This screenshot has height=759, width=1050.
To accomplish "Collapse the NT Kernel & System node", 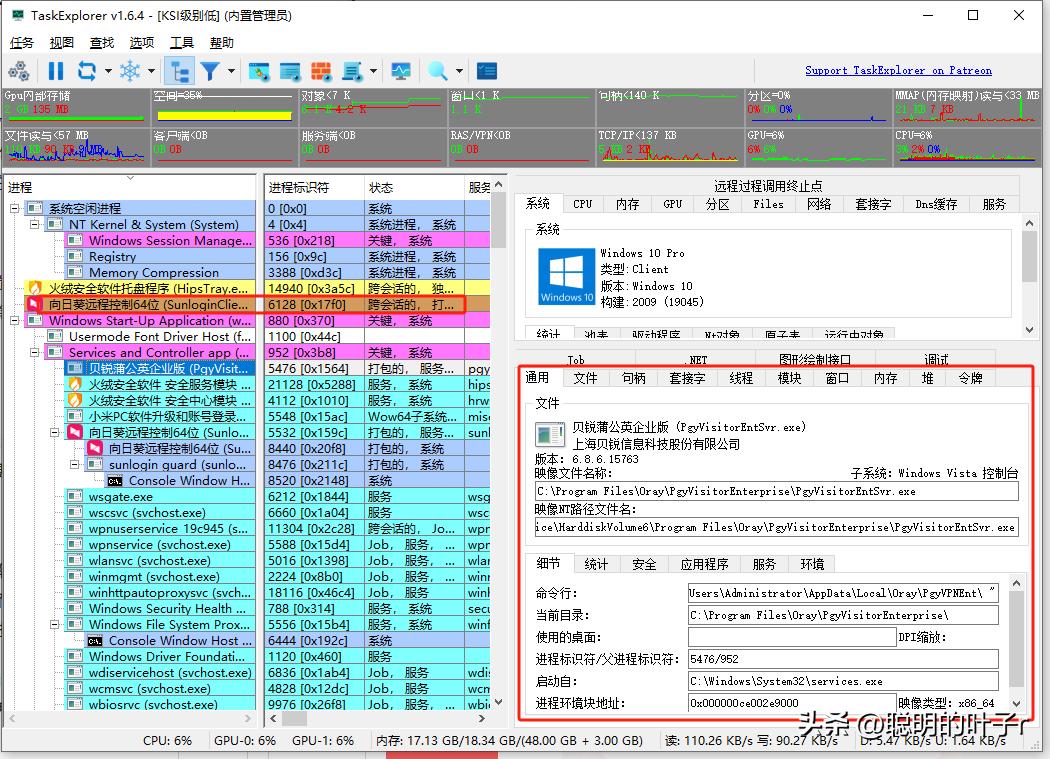I will (x=36, y=225).
